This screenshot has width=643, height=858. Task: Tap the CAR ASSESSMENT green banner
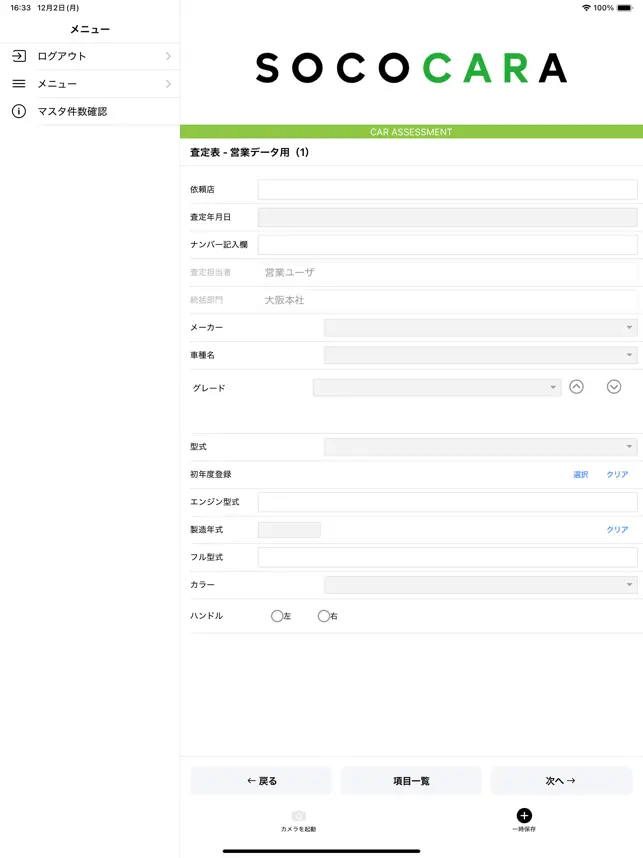[411, 131]
